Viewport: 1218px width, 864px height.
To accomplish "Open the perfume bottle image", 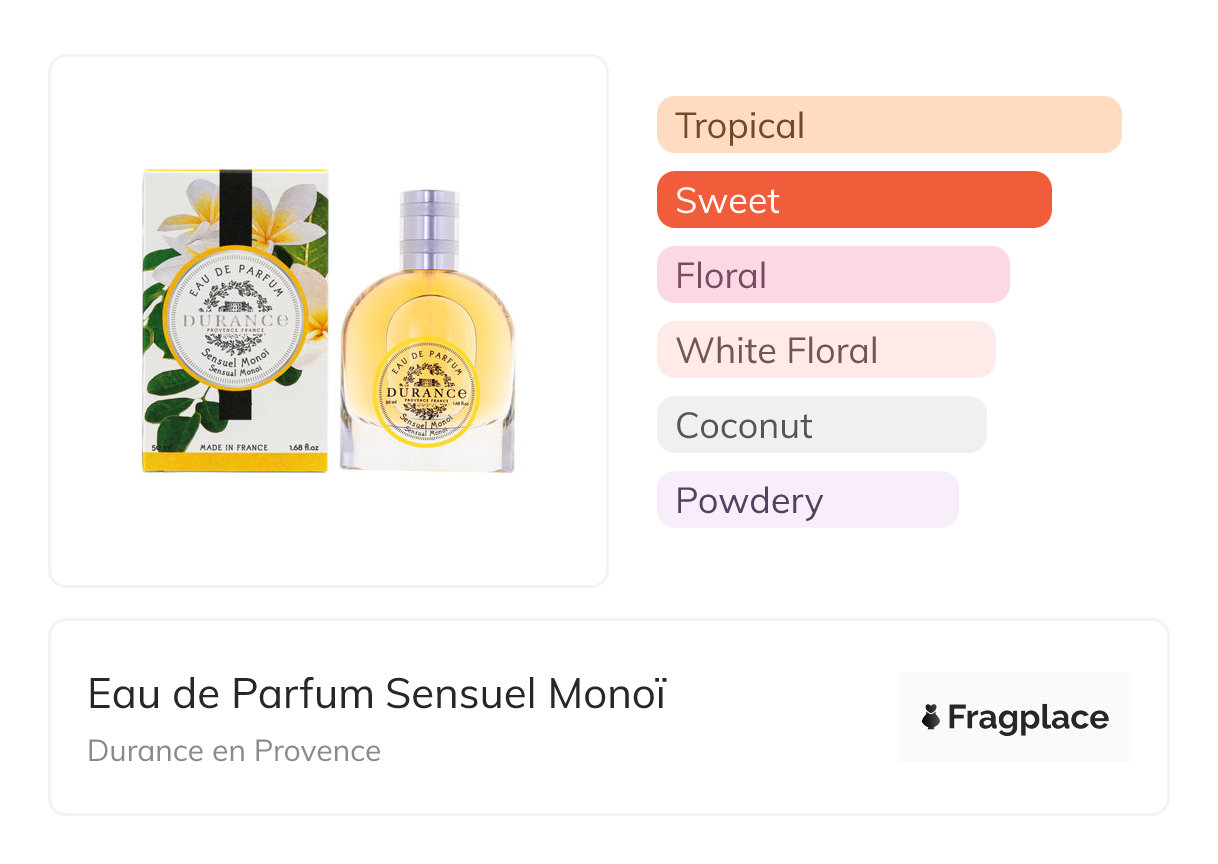I will pos(427,330).
